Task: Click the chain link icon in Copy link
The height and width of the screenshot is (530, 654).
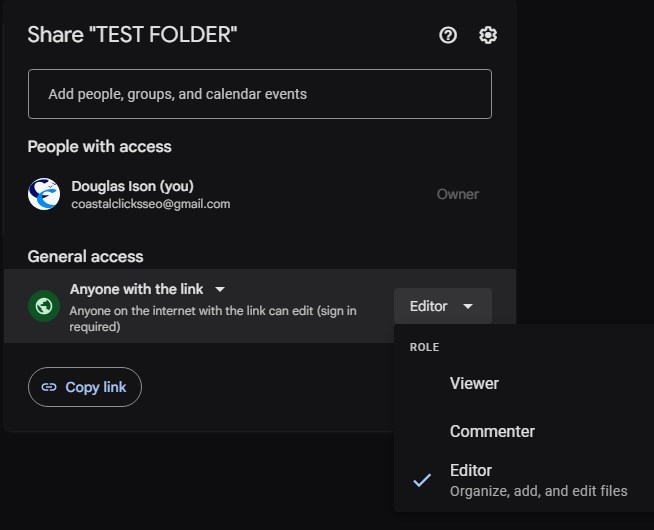Action: point(49,387)
